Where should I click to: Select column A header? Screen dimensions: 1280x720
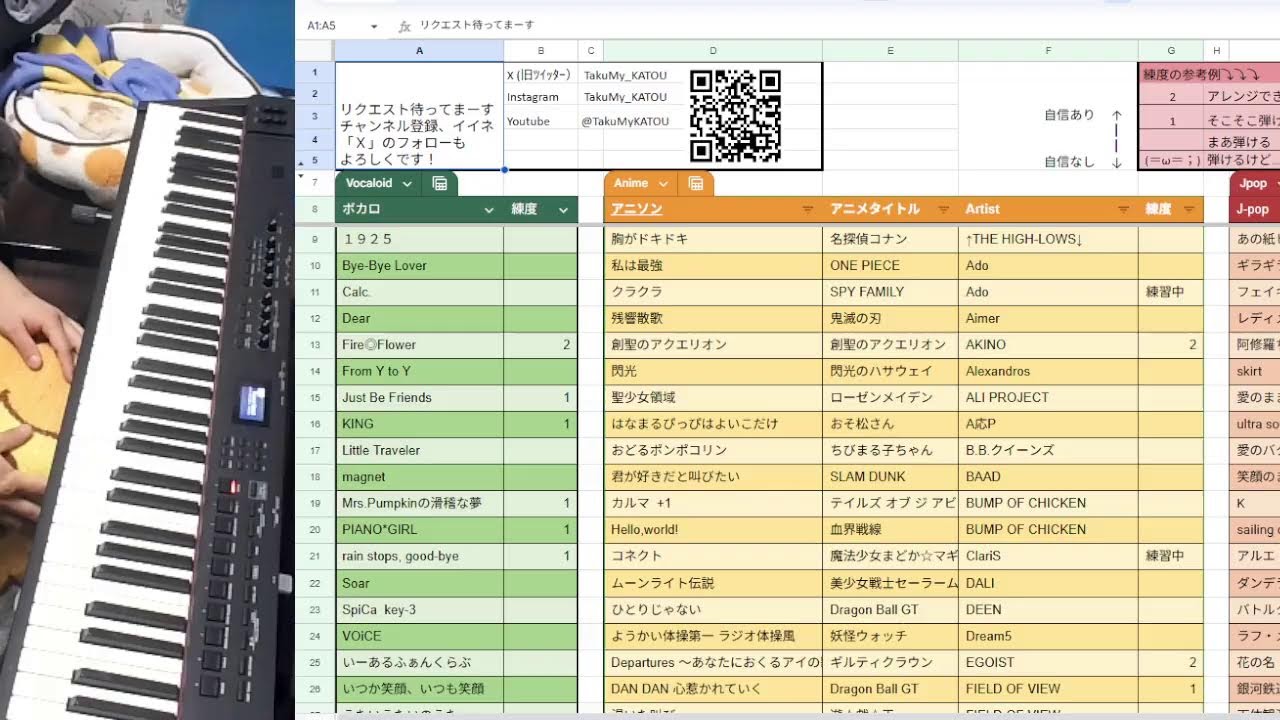point(419,51)
